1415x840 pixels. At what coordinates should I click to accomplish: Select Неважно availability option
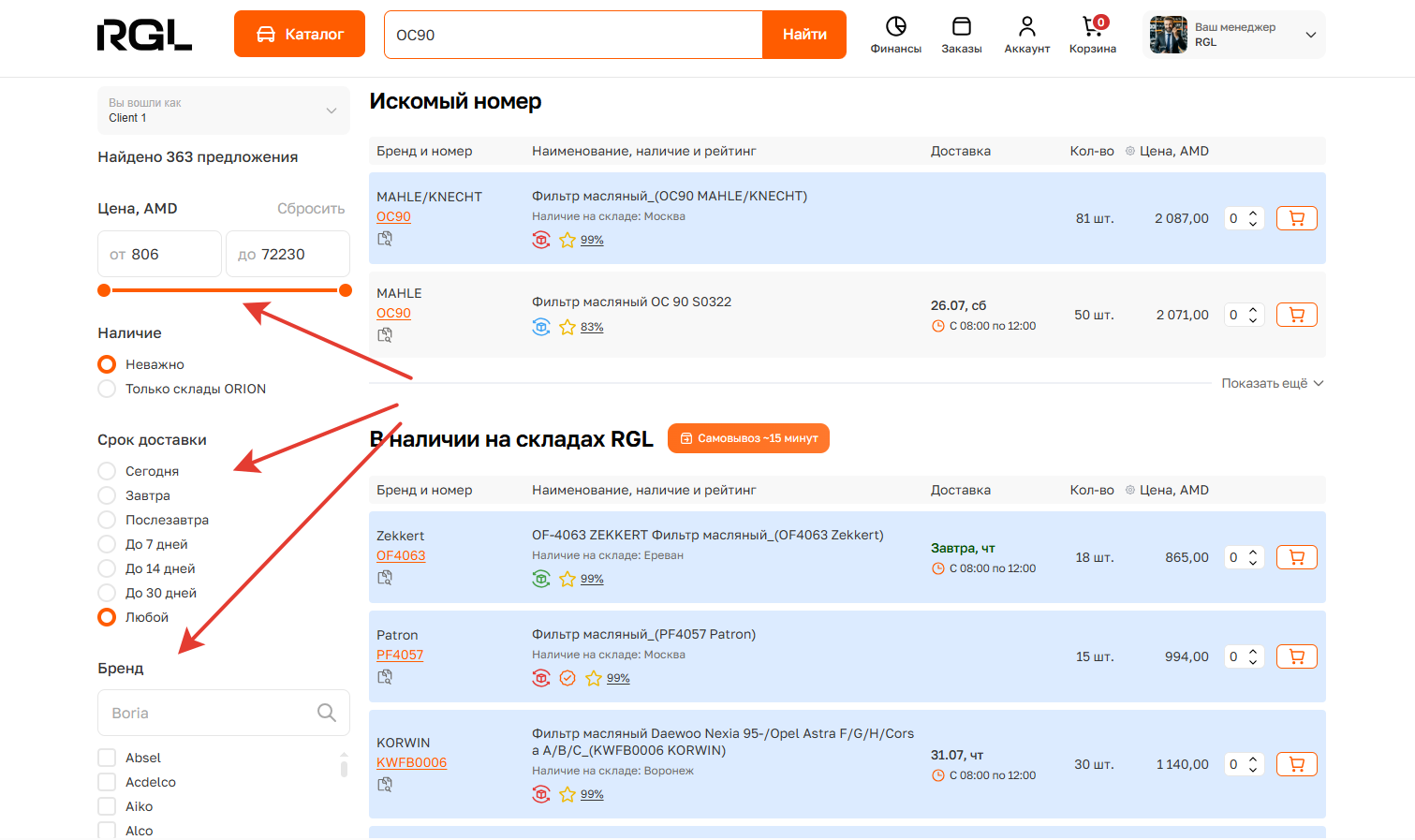(107, 364)
